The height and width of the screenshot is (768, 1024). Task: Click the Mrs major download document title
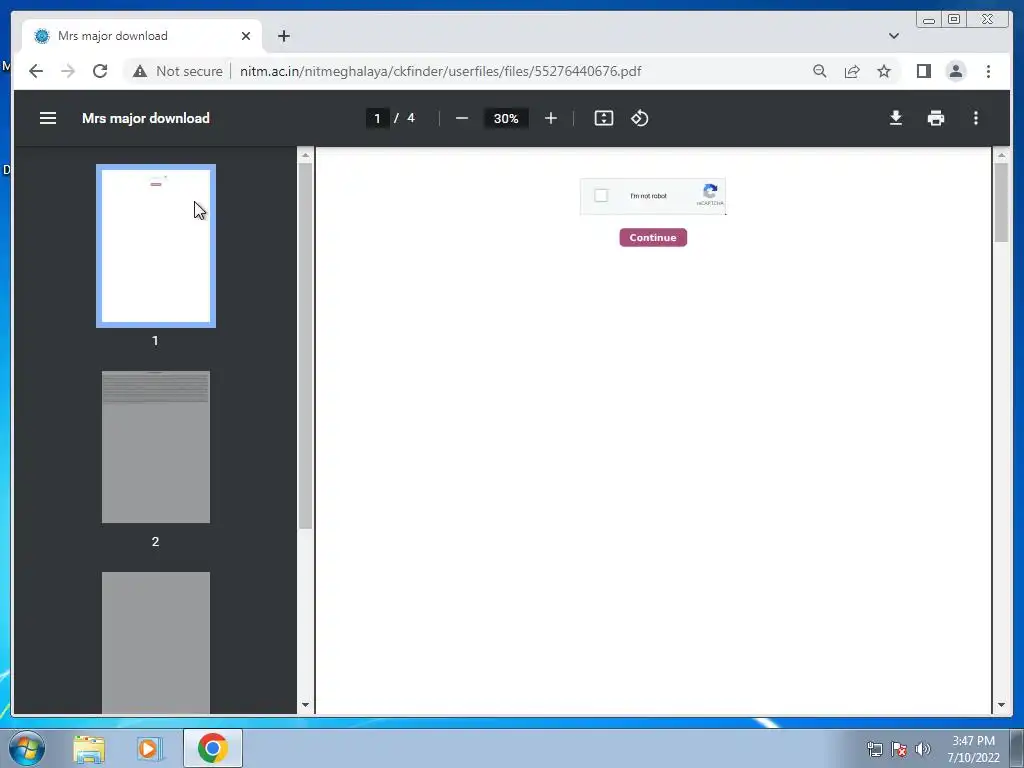point(146,118)
